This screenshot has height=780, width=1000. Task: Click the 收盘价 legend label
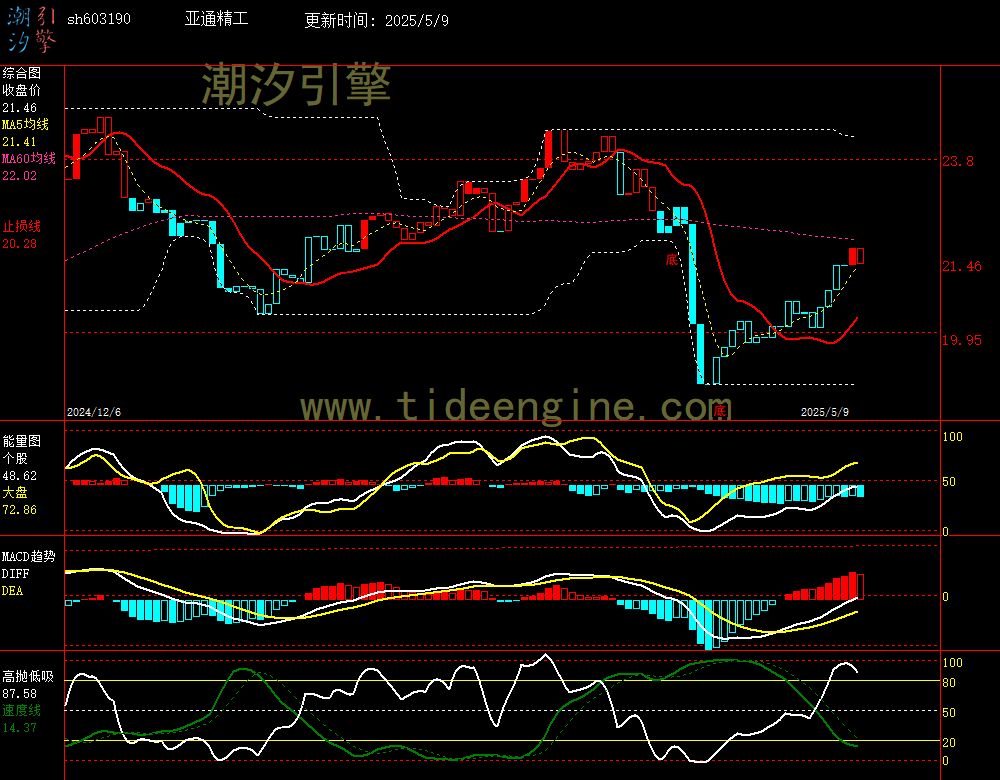(22, 91)
